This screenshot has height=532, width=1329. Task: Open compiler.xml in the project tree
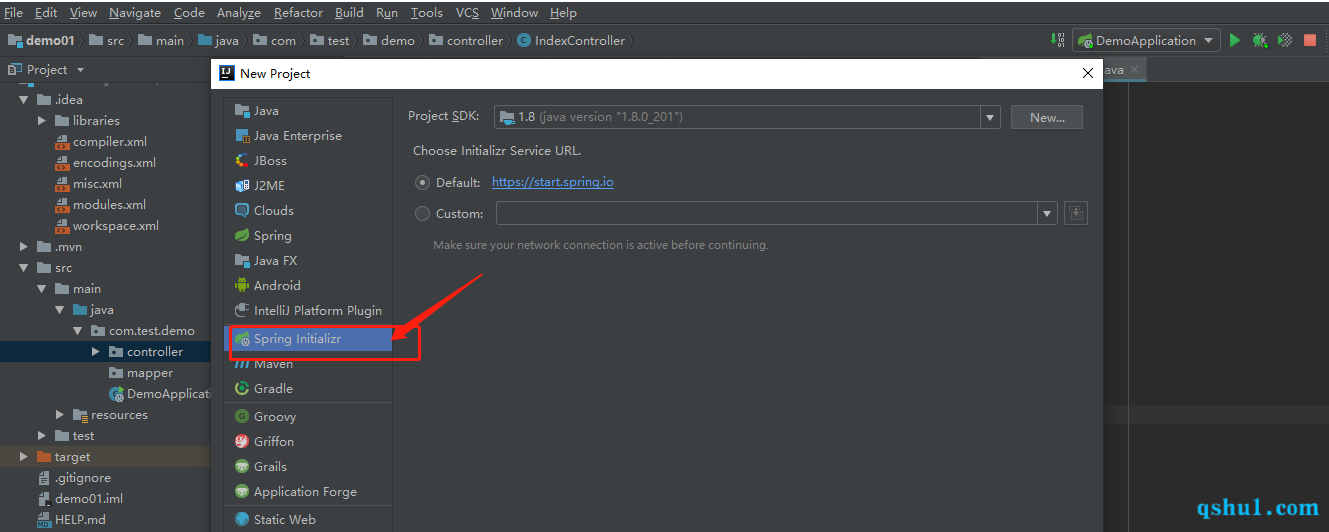pos(109,141)
